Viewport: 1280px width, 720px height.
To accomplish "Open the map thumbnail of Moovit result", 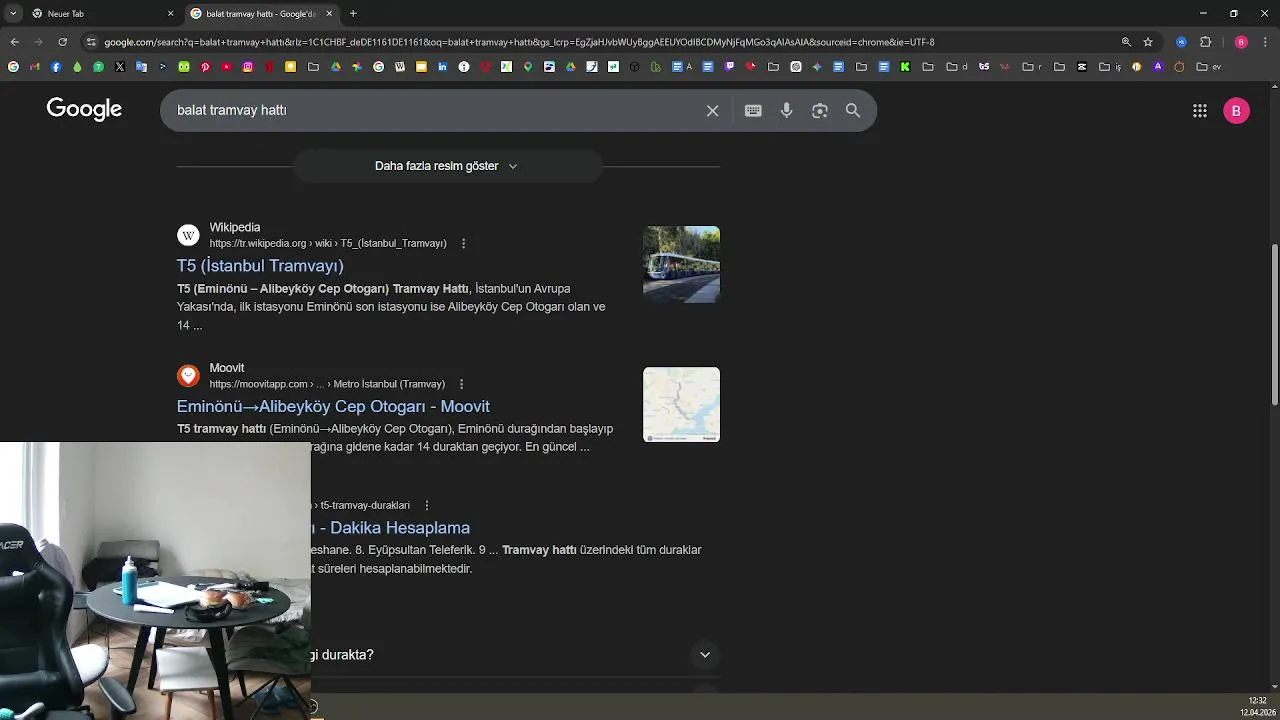I will (681, 405).
